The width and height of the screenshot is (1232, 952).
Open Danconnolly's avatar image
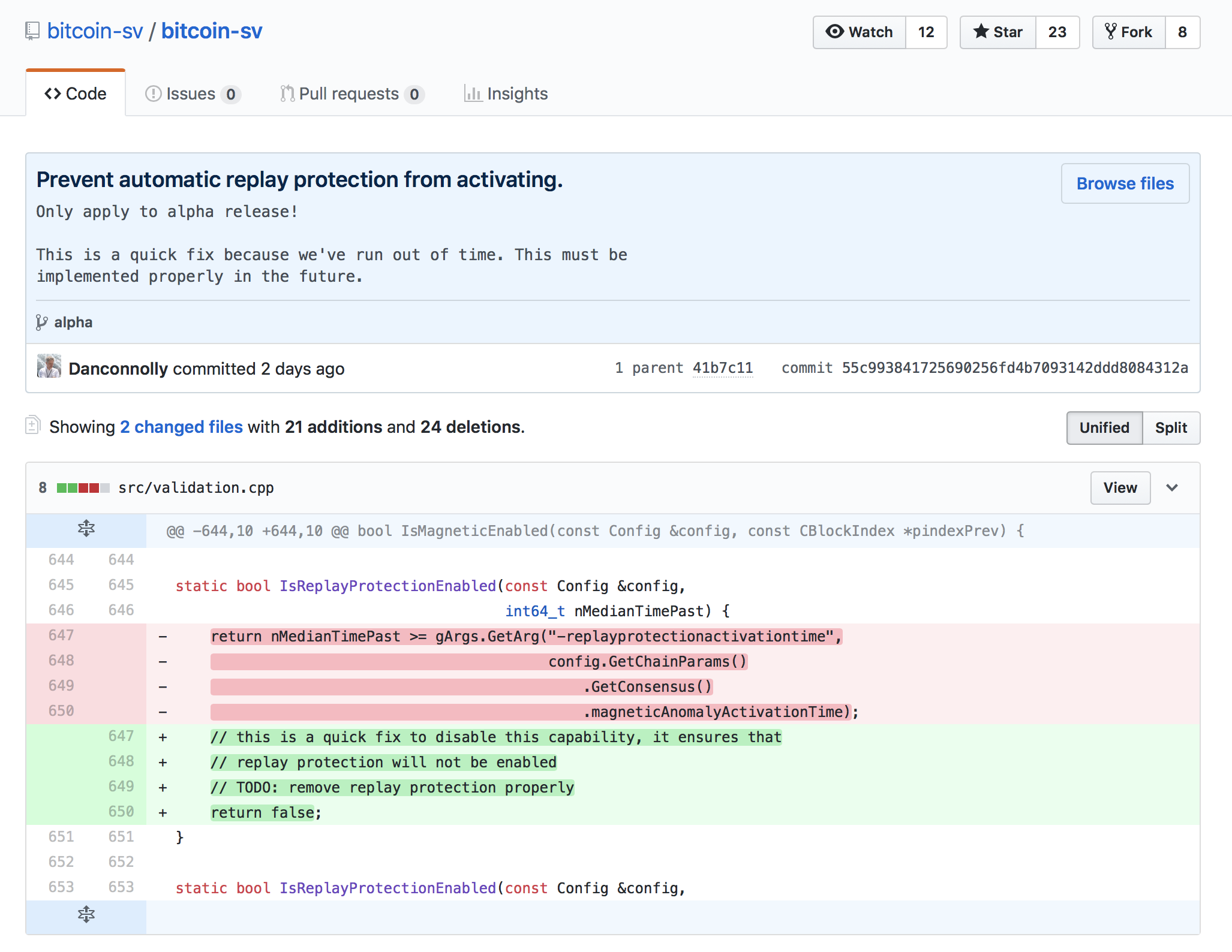[49, 366]
